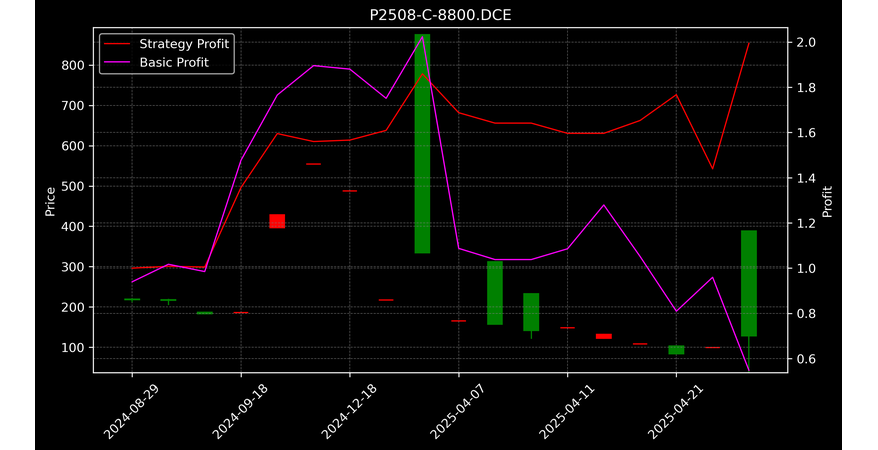The height and width of the screenshot is (450, 878).
Task: Click the x-axis date label 2024-12-18
Action: pos(348,412)
